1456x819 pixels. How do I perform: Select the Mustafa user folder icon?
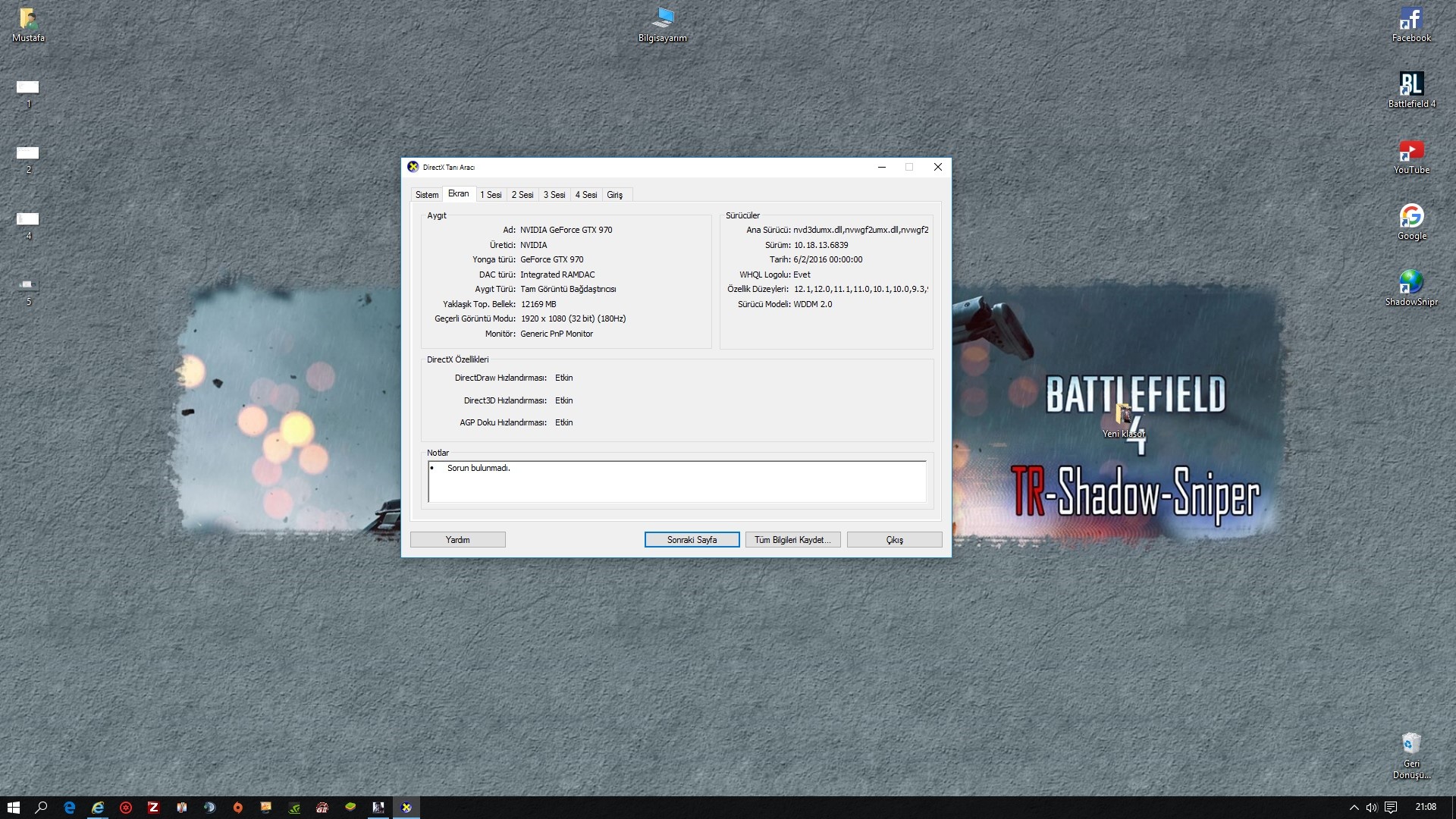click(28, 25)
